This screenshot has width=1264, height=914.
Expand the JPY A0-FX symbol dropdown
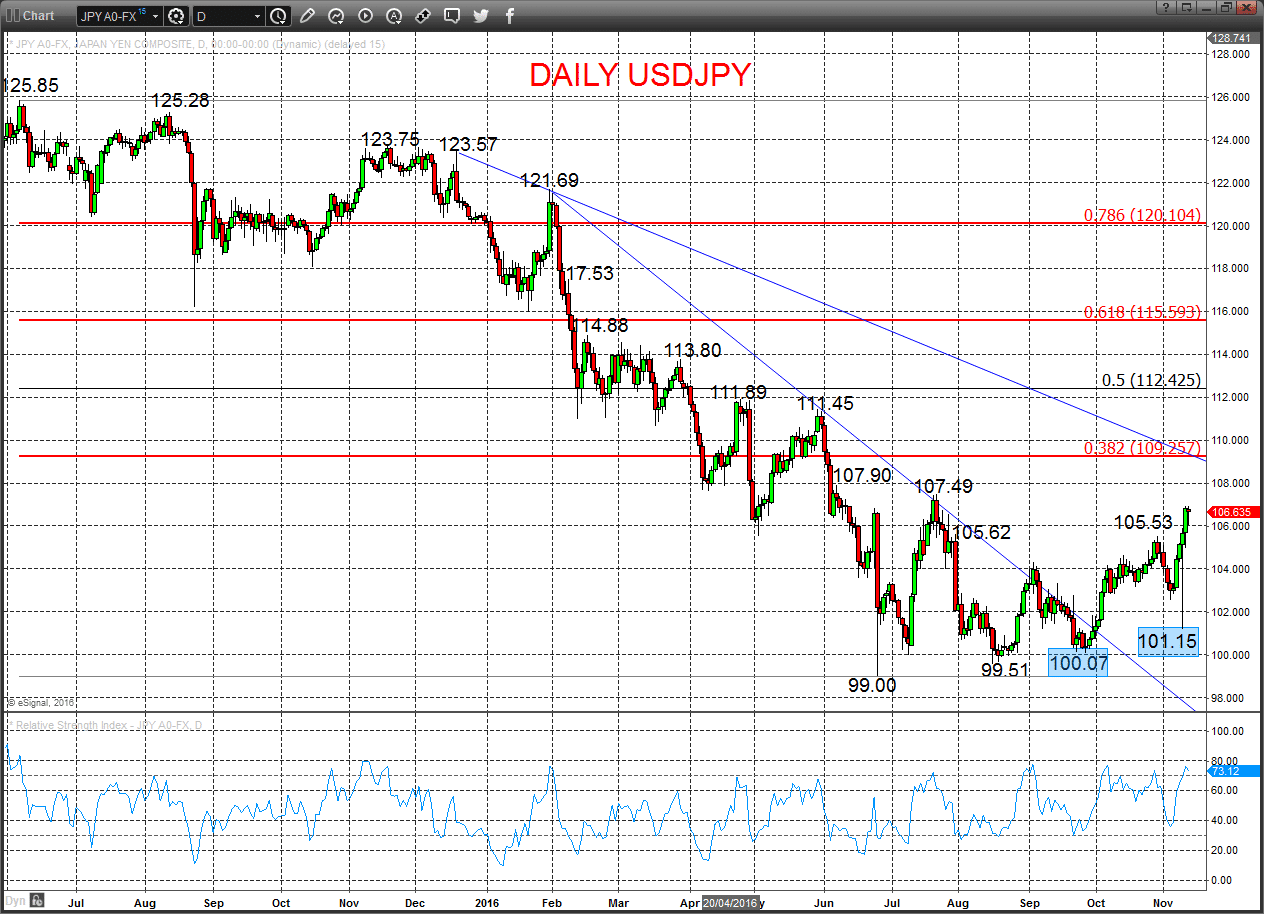pyautogui.click(x=157, y=16)
